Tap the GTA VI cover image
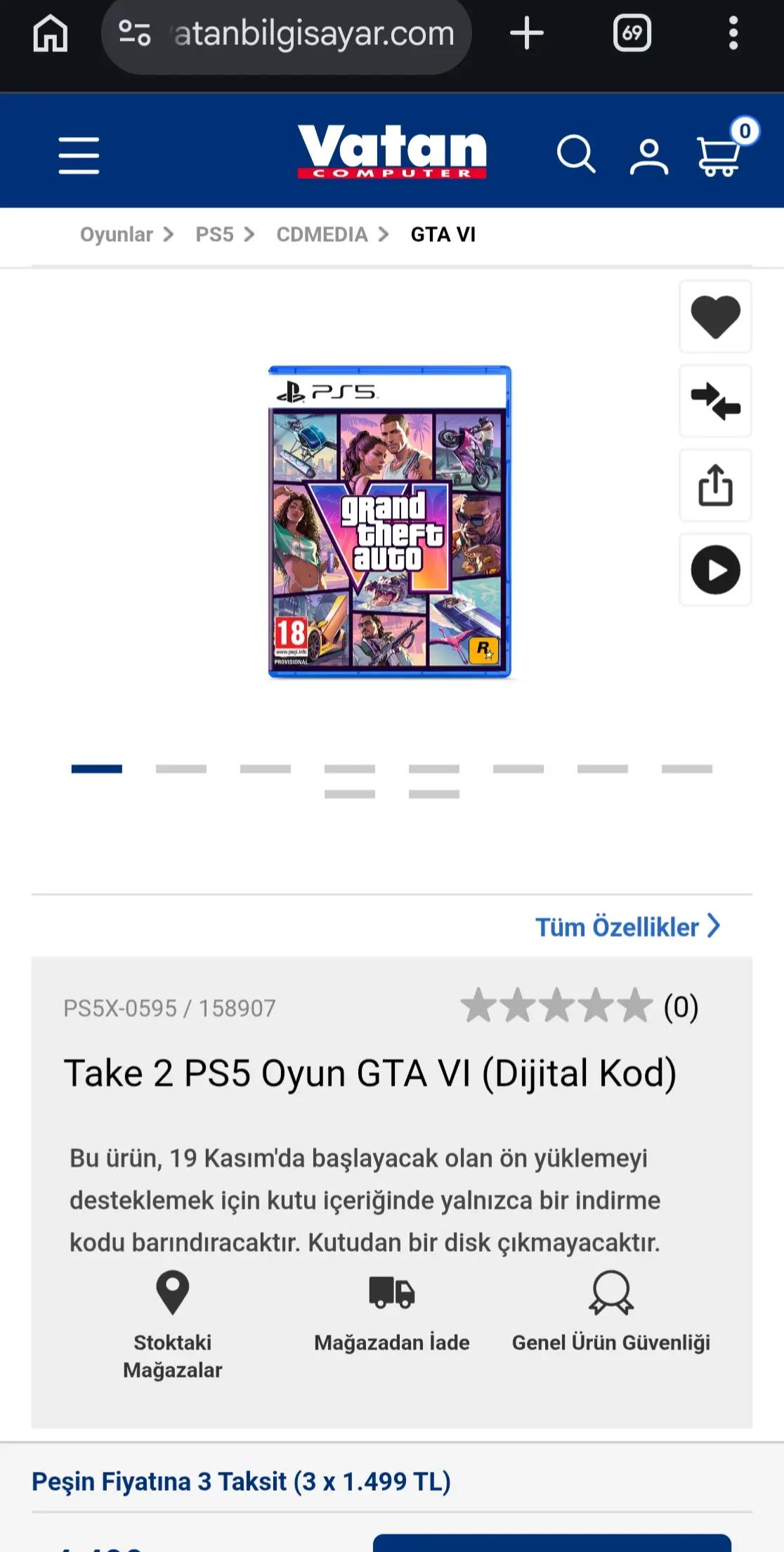The image size is (784, 1552). [390, 522]
